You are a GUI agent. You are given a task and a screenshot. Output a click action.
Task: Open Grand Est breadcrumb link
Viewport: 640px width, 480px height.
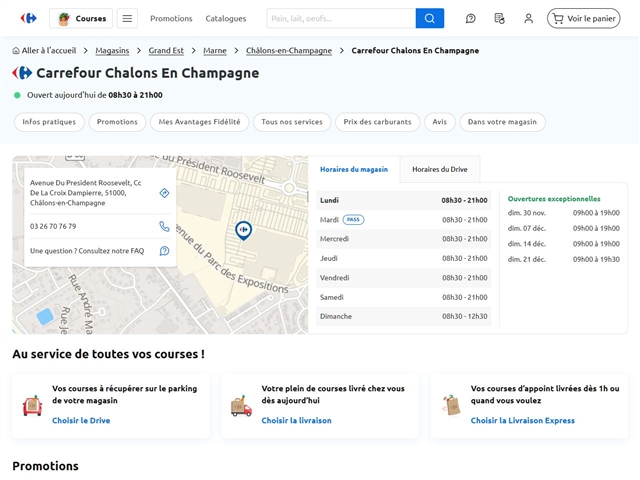166,51
